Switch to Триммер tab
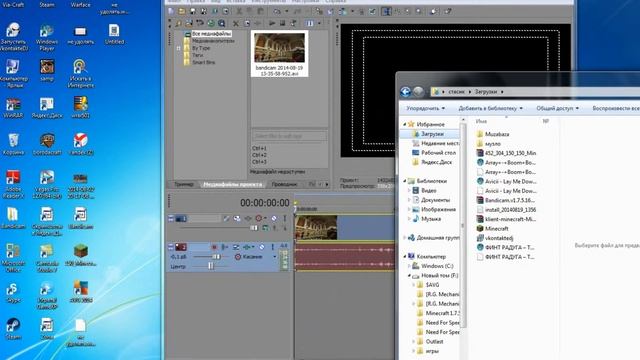 pyautogui.click(x=184, y=184)
